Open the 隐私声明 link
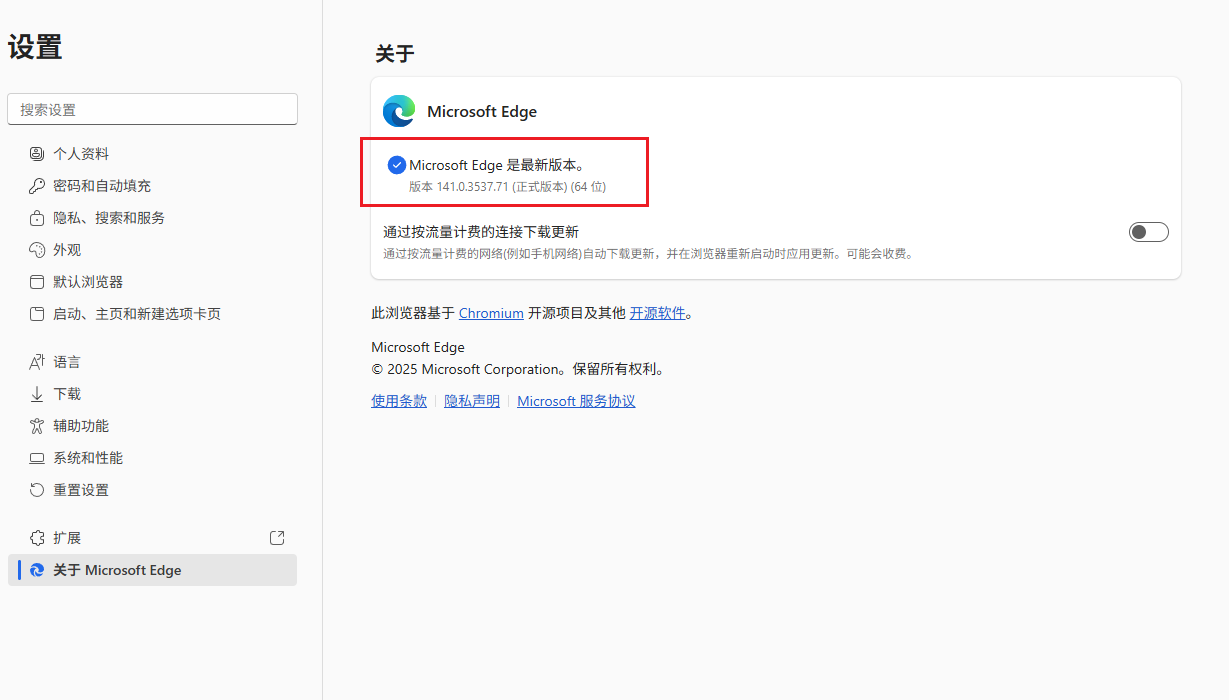 [472, 401]
